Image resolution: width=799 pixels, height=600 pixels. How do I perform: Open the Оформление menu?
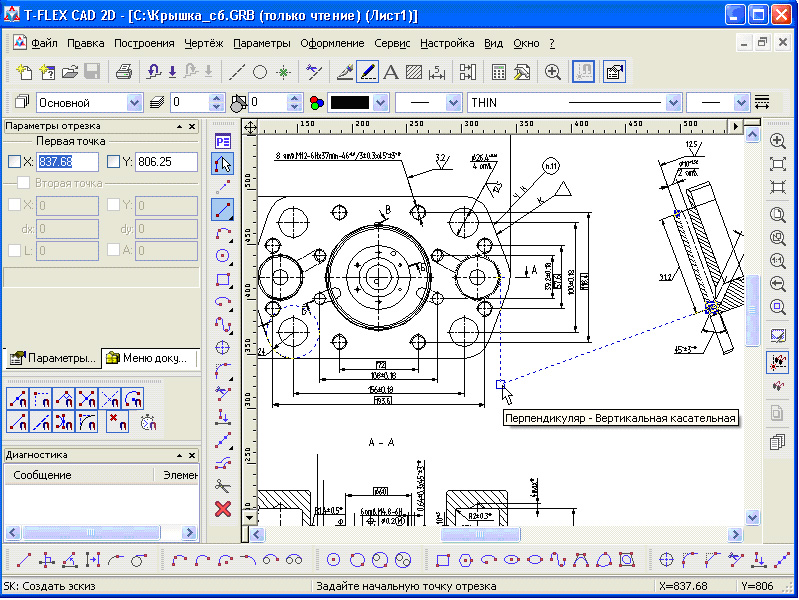tap(332, 43)
